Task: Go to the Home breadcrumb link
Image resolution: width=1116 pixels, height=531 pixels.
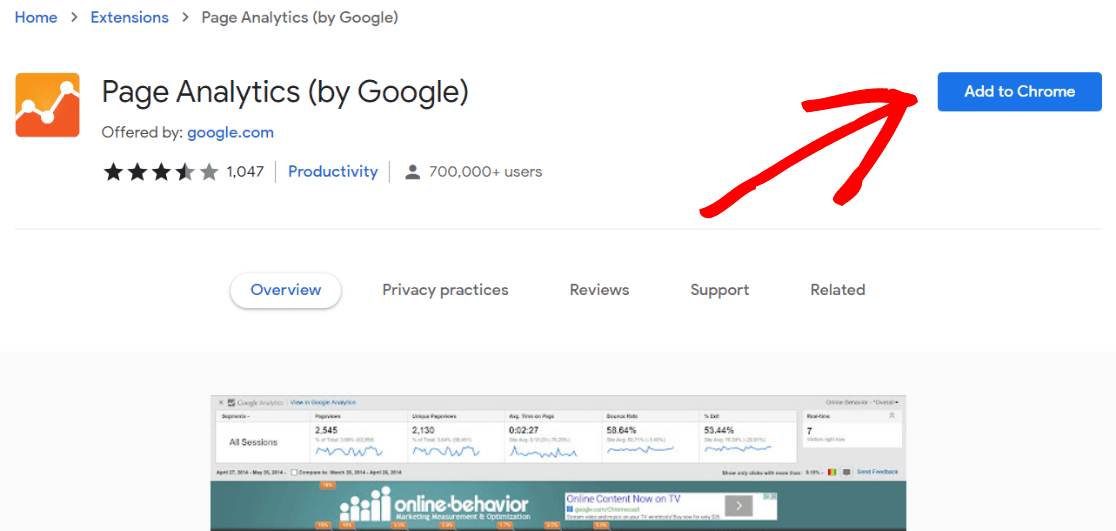Action: 36,18
